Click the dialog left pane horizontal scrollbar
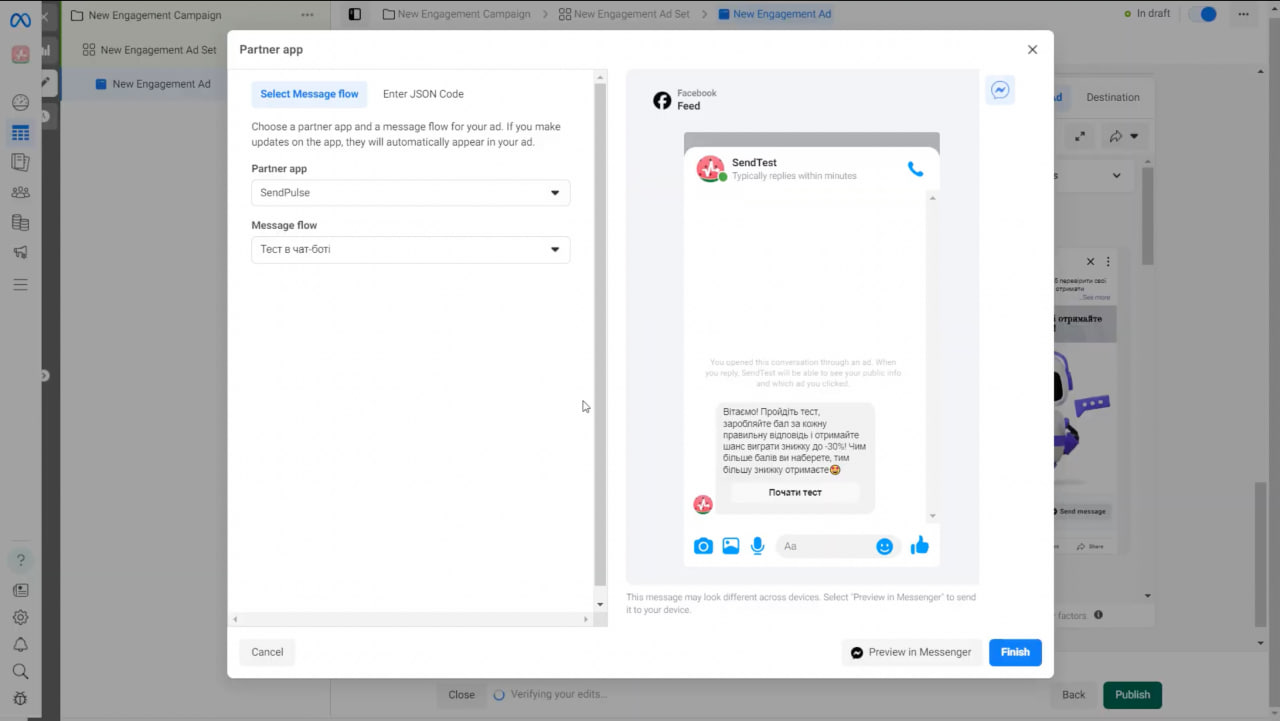The width and height of the screenshot is (1280, 721). pyautogui.click(x=411, y=619)
